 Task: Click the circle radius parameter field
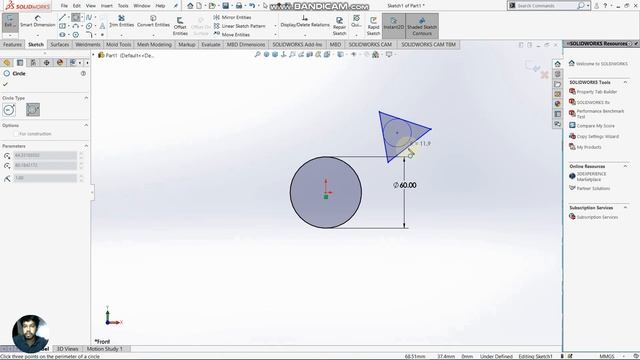(45, 178)
